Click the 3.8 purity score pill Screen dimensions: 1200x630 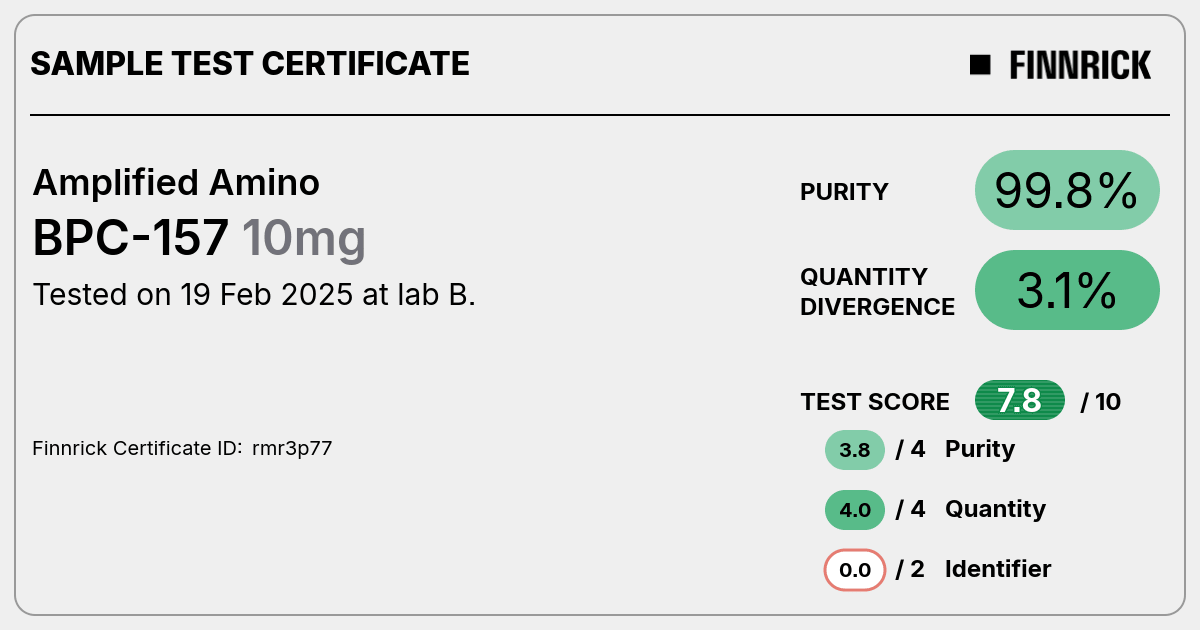855,450
